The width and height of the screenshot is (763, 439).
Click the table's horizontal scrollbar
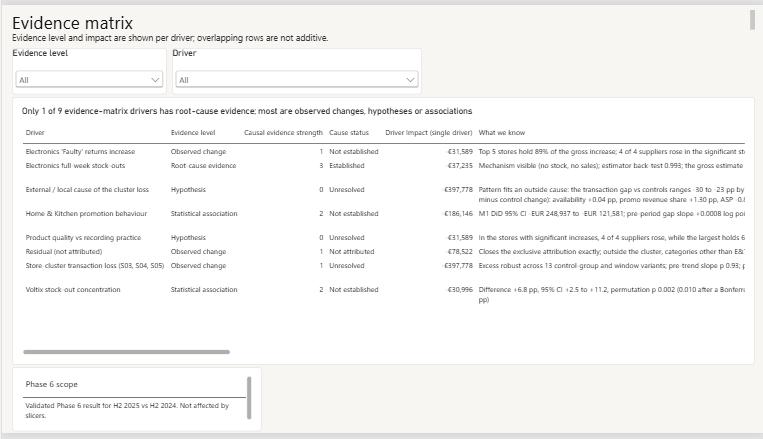click(x=127, y=352)
